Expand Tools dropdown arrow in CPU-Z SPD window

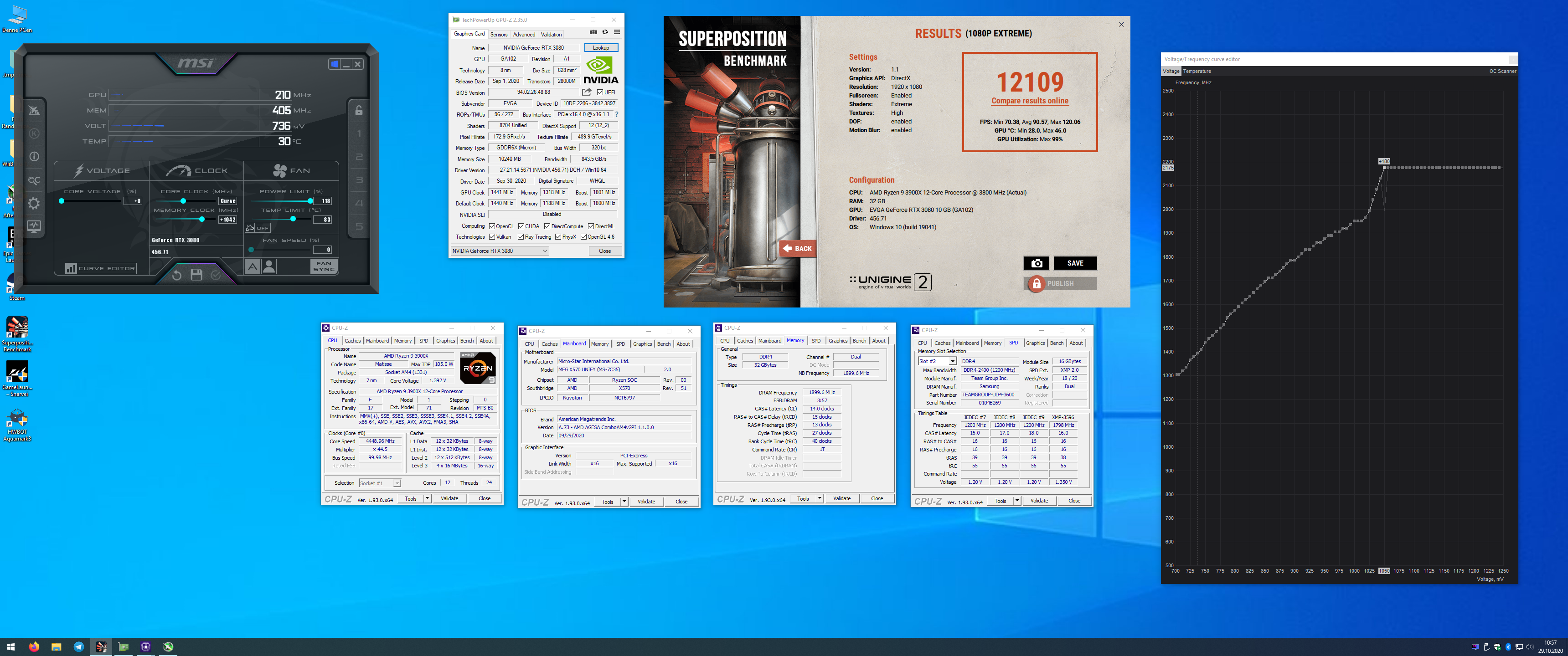click(1017, 501)
